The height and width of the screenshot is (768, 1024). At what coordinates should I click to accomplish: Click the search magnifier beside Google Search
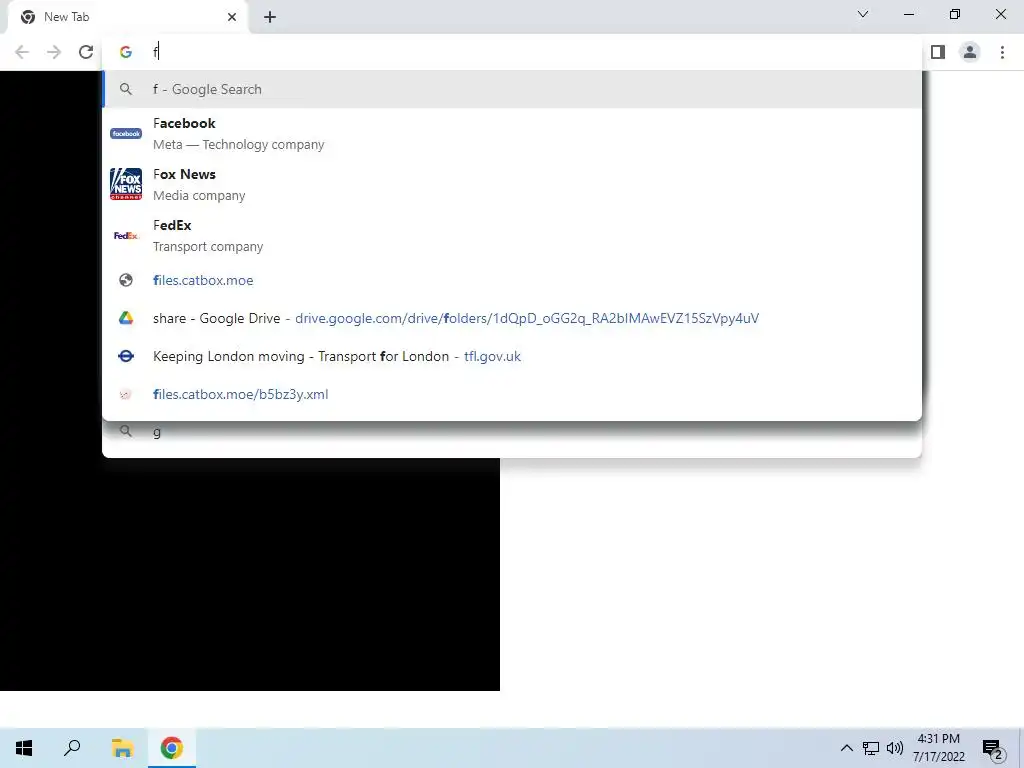click(126, 89)
